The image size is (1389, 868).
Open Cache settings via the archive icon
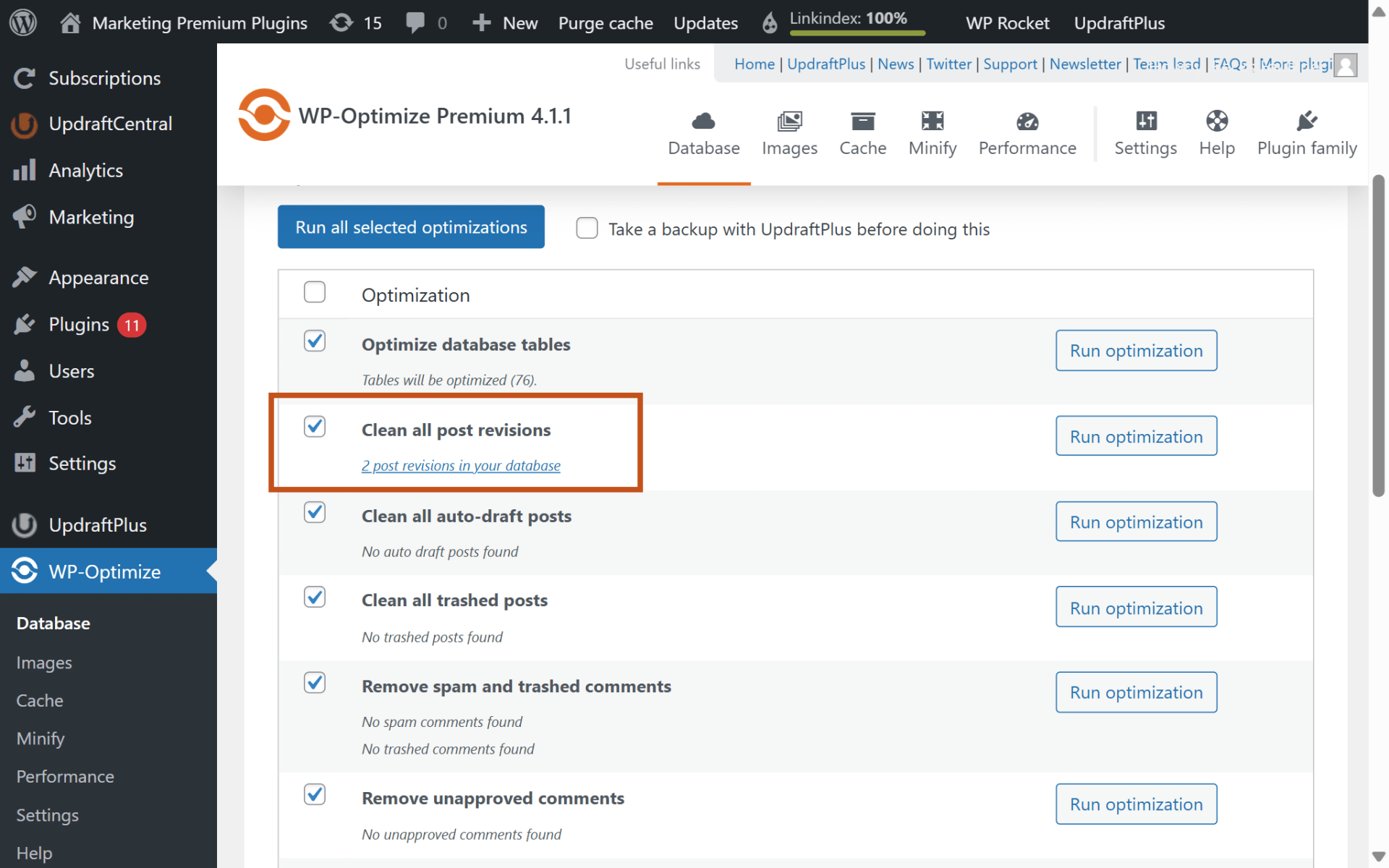[862, 122]
